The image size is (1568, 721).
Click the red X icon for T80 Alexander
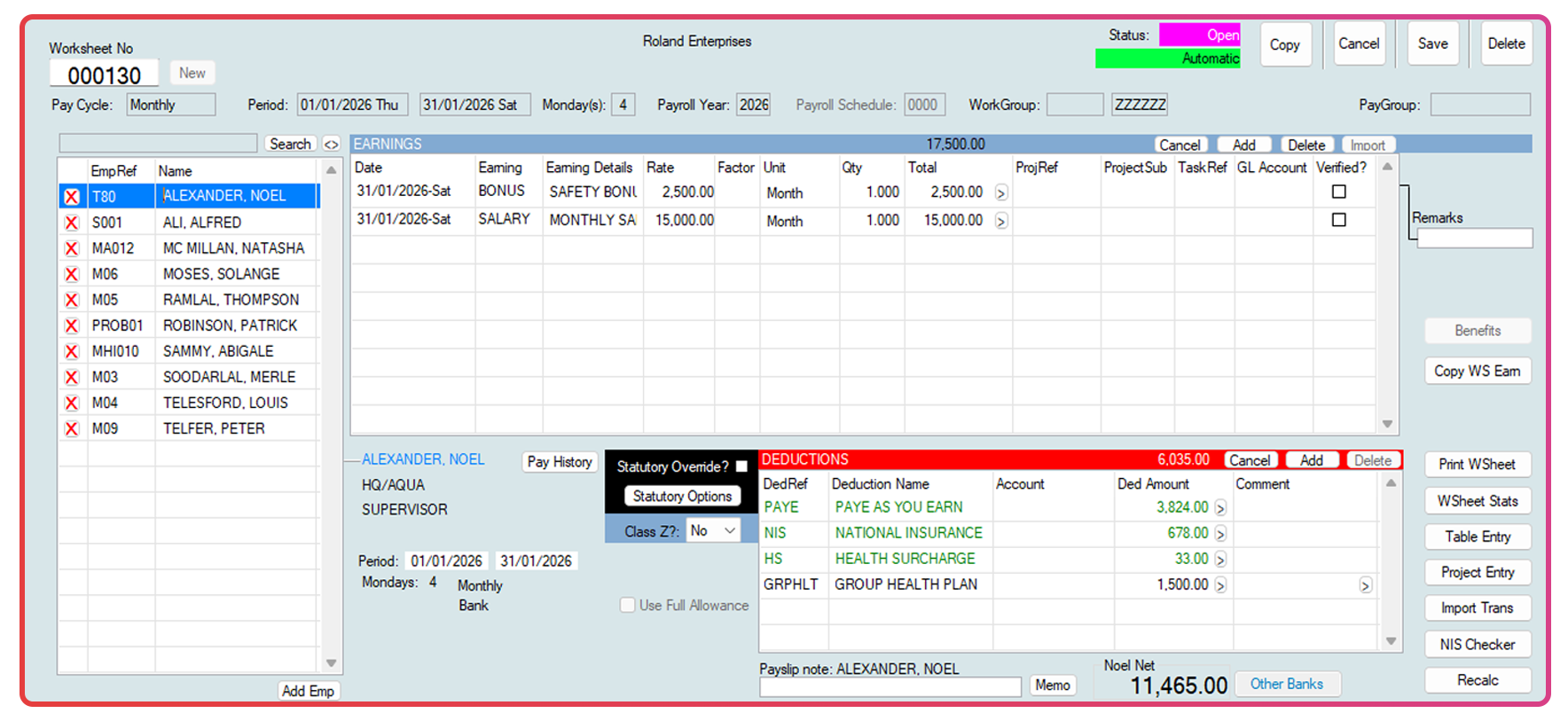pos(72,197)
